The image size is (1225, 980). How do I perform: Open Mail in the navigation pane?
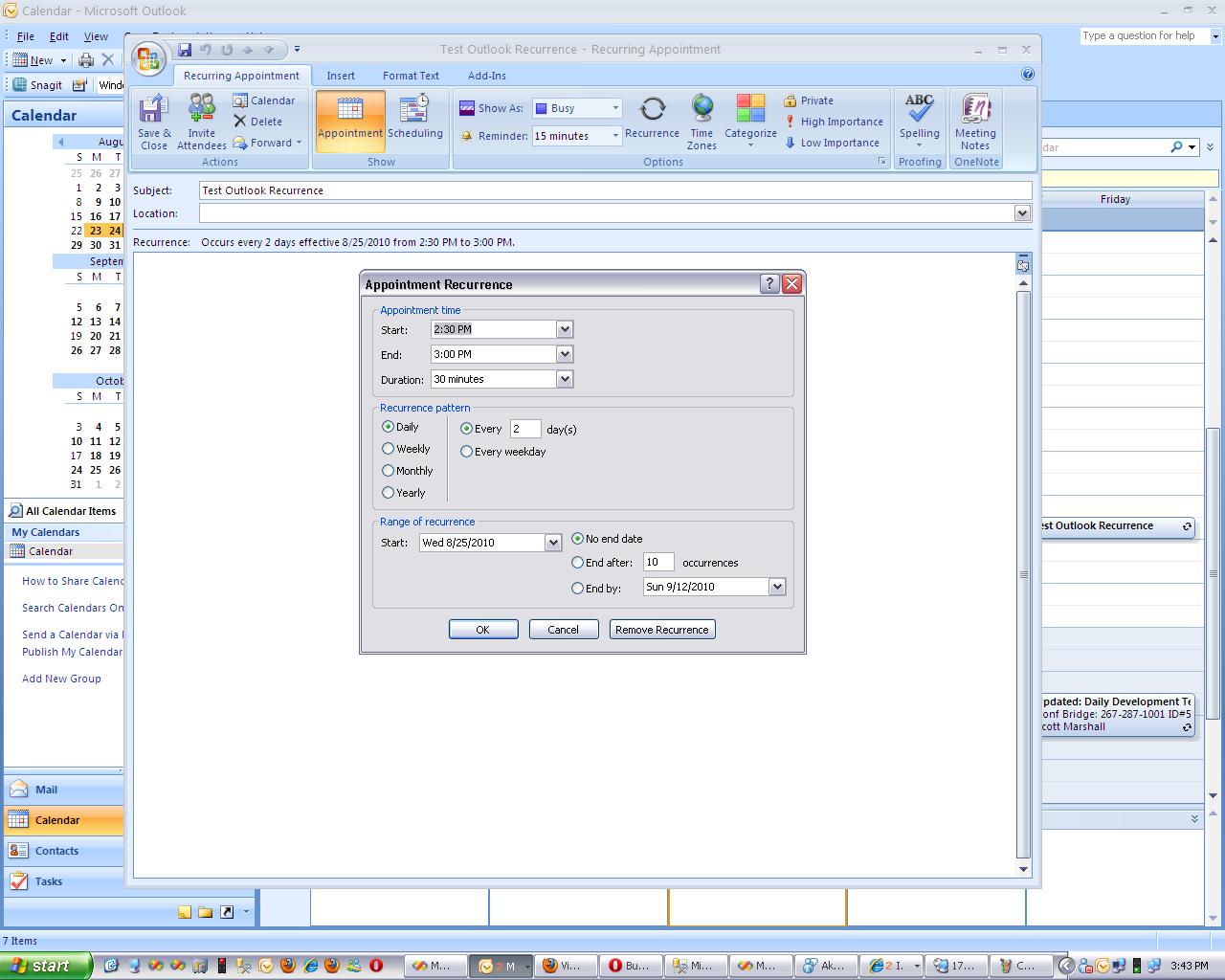coord(64,790)
